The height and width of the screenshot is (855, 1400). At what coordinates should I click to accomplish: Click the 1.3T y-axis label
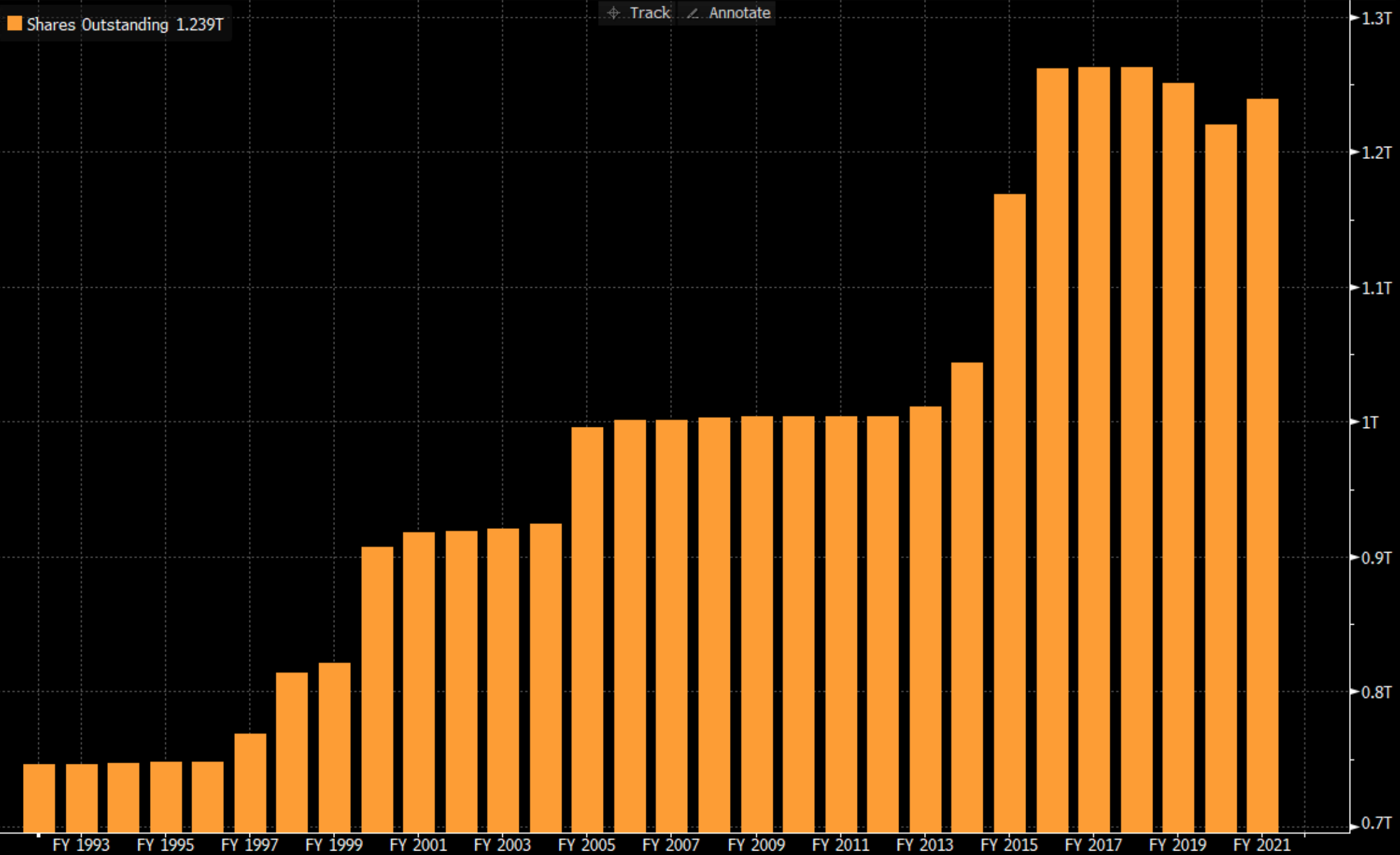[1376, 19]
